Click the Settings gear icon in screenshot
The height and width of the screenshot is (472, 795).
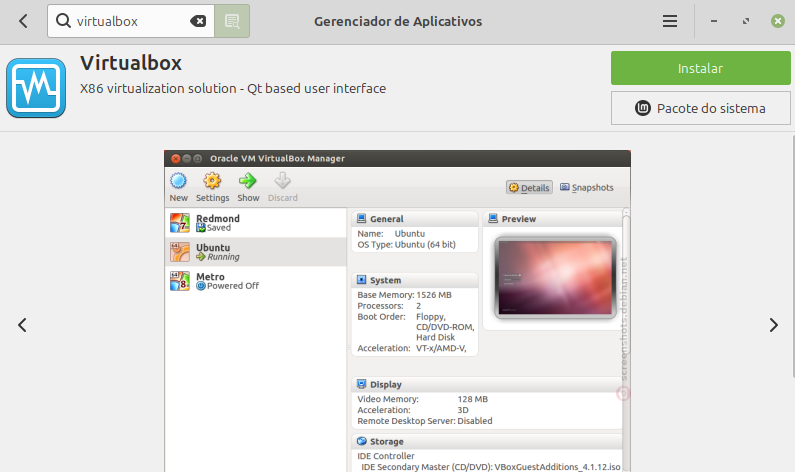[x=211, y=182]
